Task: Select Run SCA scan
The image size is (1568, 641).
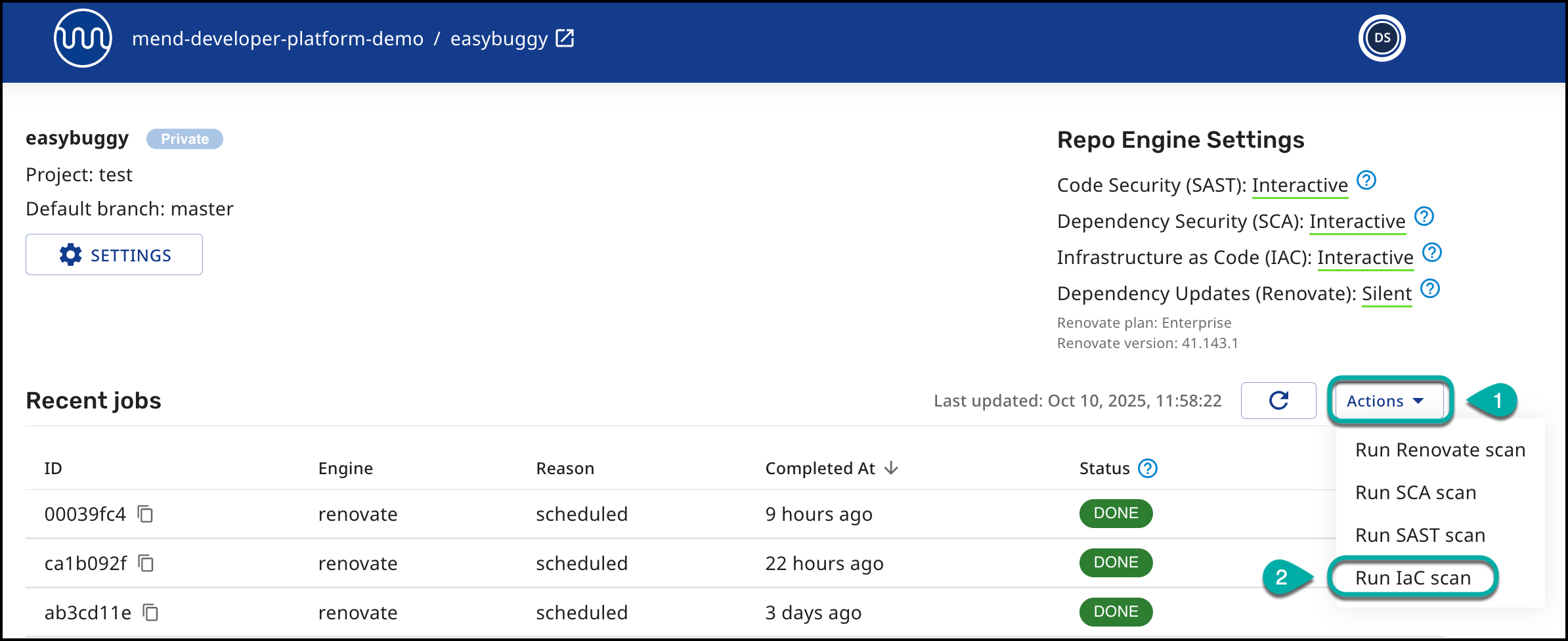Action: click(1440, 493)
